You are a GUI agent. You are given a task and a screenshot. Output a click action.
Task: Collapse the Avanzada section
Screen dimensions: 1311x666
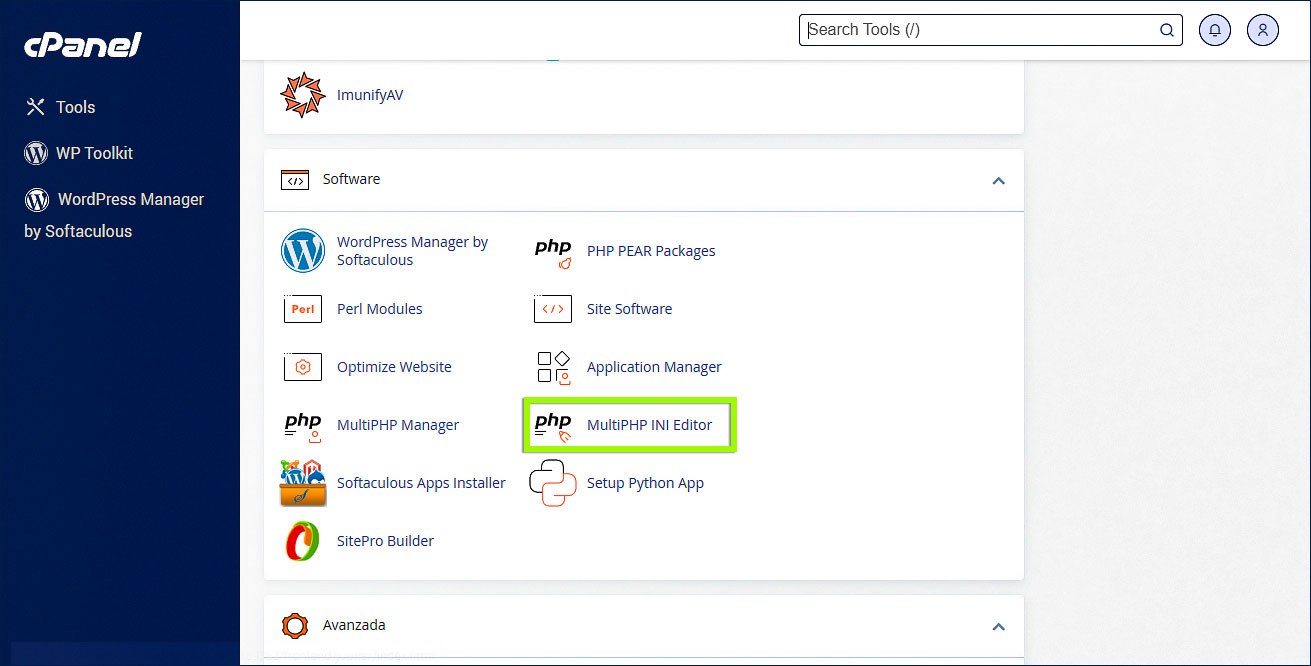pos(997,625)
